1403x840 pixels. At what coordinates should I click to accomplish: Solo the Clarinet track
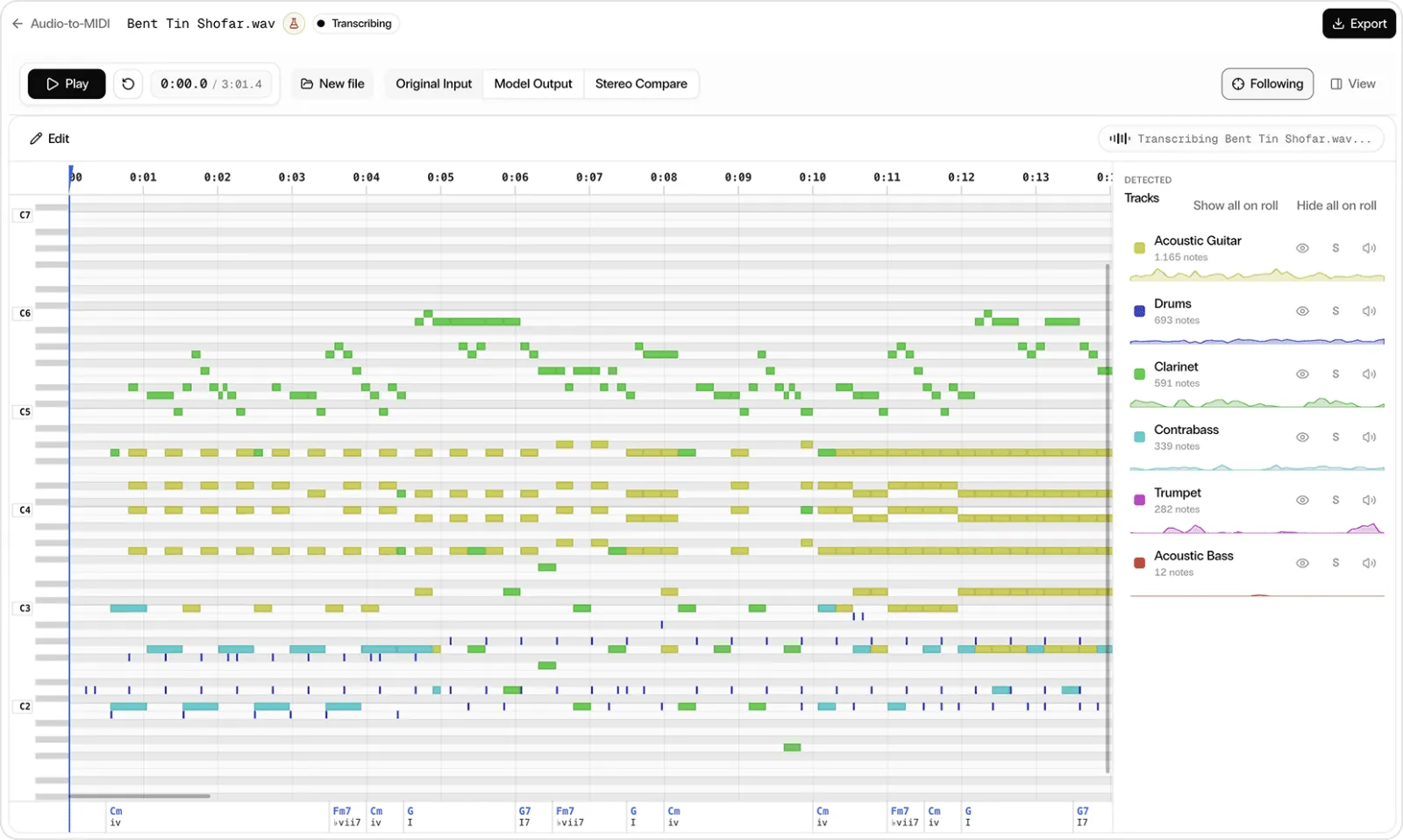pyautogui.click(x=1335, y=374)
